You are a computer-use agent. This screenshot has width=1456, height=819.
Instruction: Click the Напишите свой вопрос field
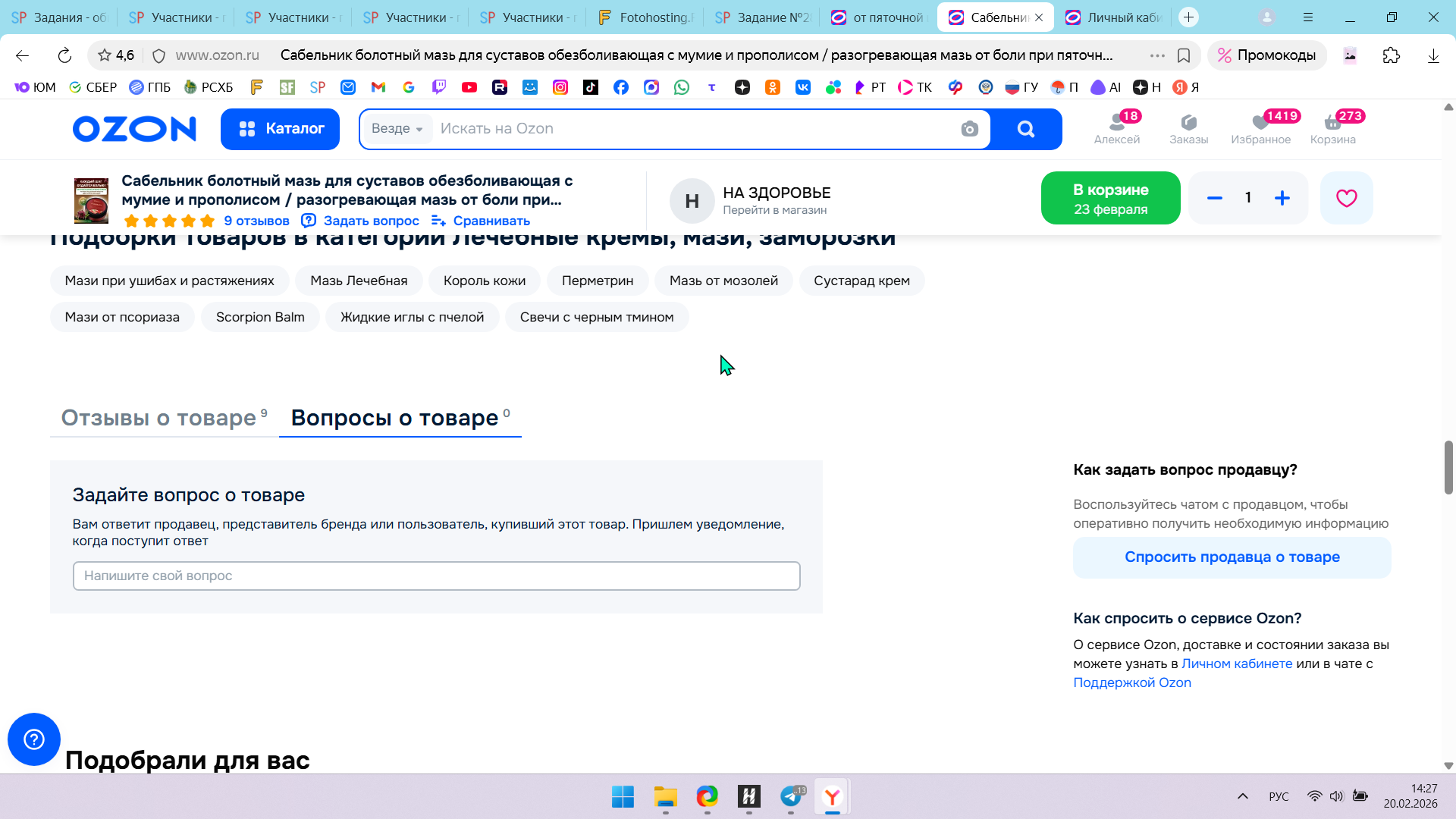tap(436, 576)
